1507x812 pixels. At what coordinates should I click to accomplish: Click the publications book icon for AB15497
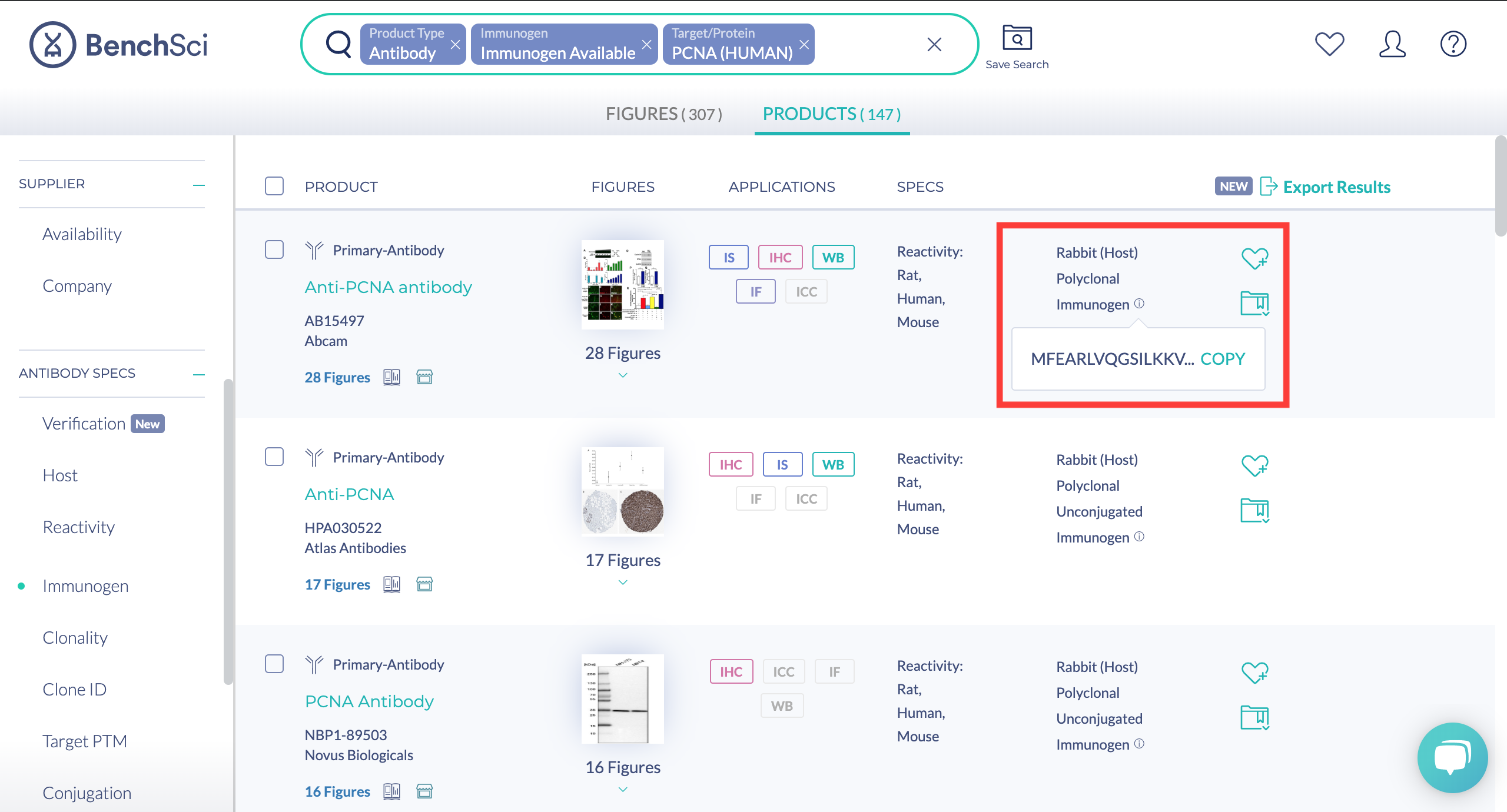coord(391,377)
